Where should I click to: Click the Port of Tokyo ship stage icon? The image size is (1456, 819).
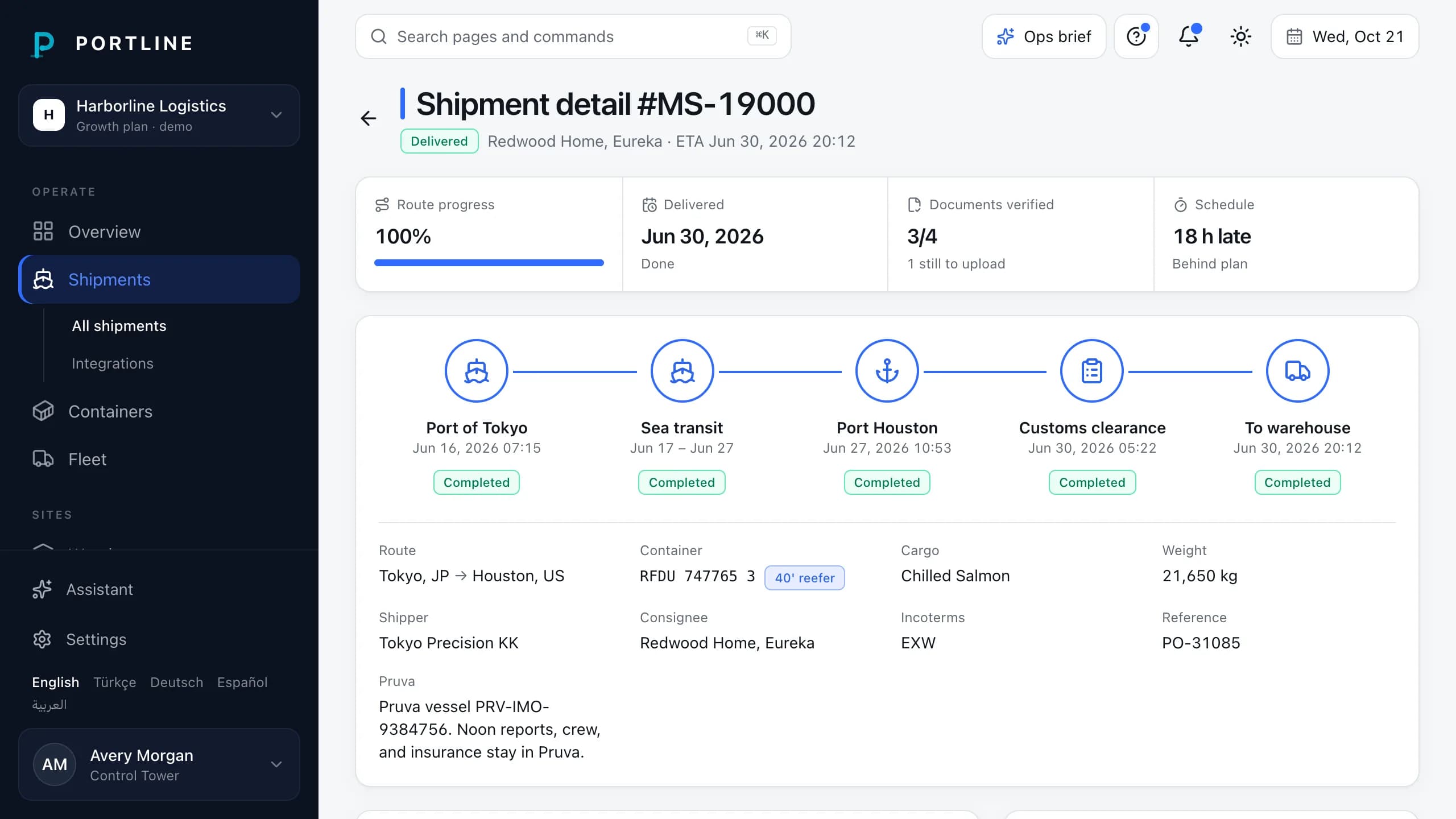coord(477,371)
